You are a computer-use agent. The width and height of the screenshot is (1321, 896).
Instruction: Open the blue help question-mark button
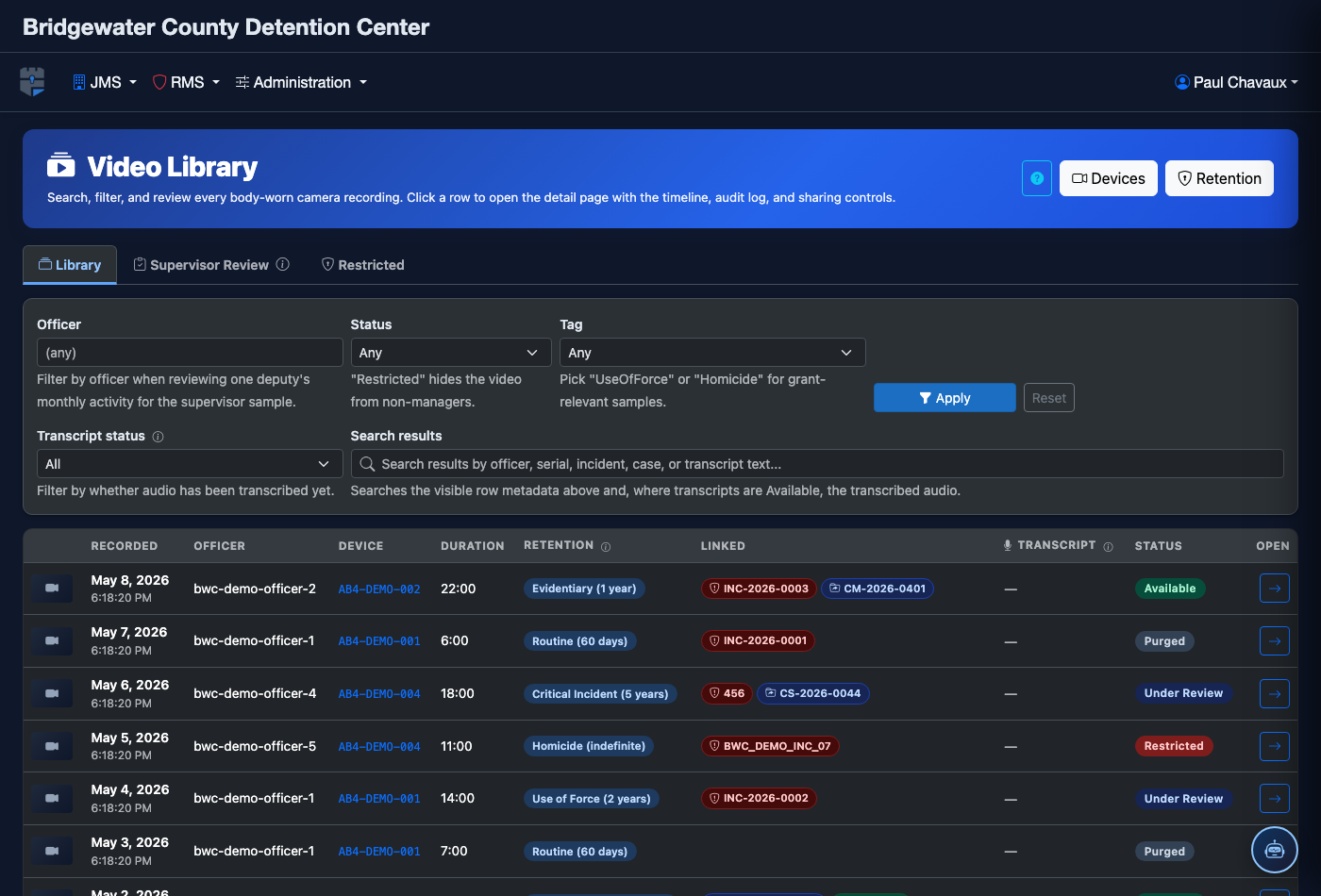(x=1037, y=178)
